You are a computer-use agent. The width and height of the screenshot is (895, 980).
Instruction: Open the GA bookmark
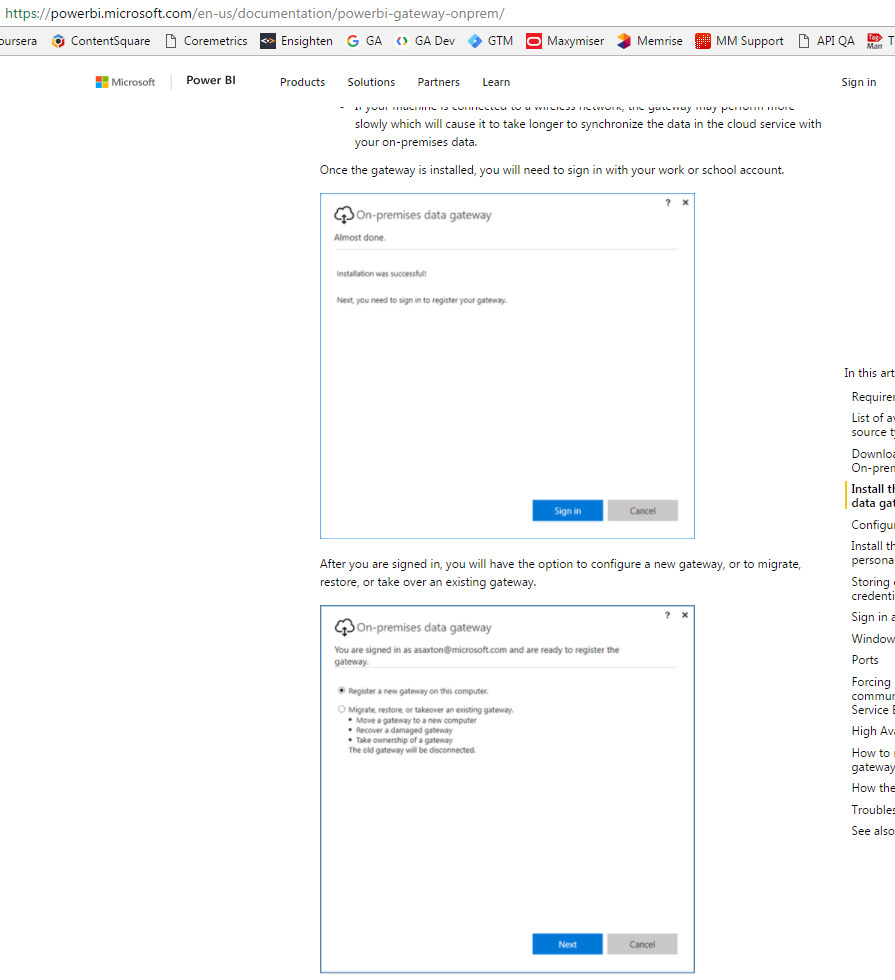coord(364,41)
